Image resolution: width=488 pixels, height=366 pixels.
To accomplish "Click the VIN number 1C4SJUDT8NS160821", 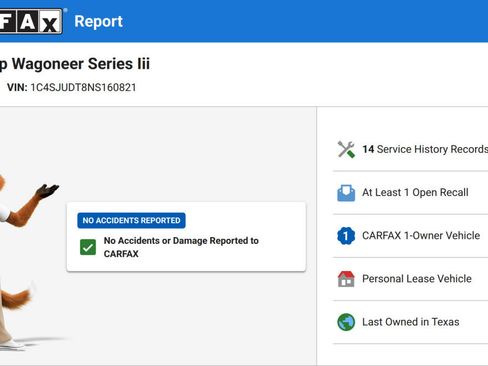I will pyautogui.click(x=83, y=88).
